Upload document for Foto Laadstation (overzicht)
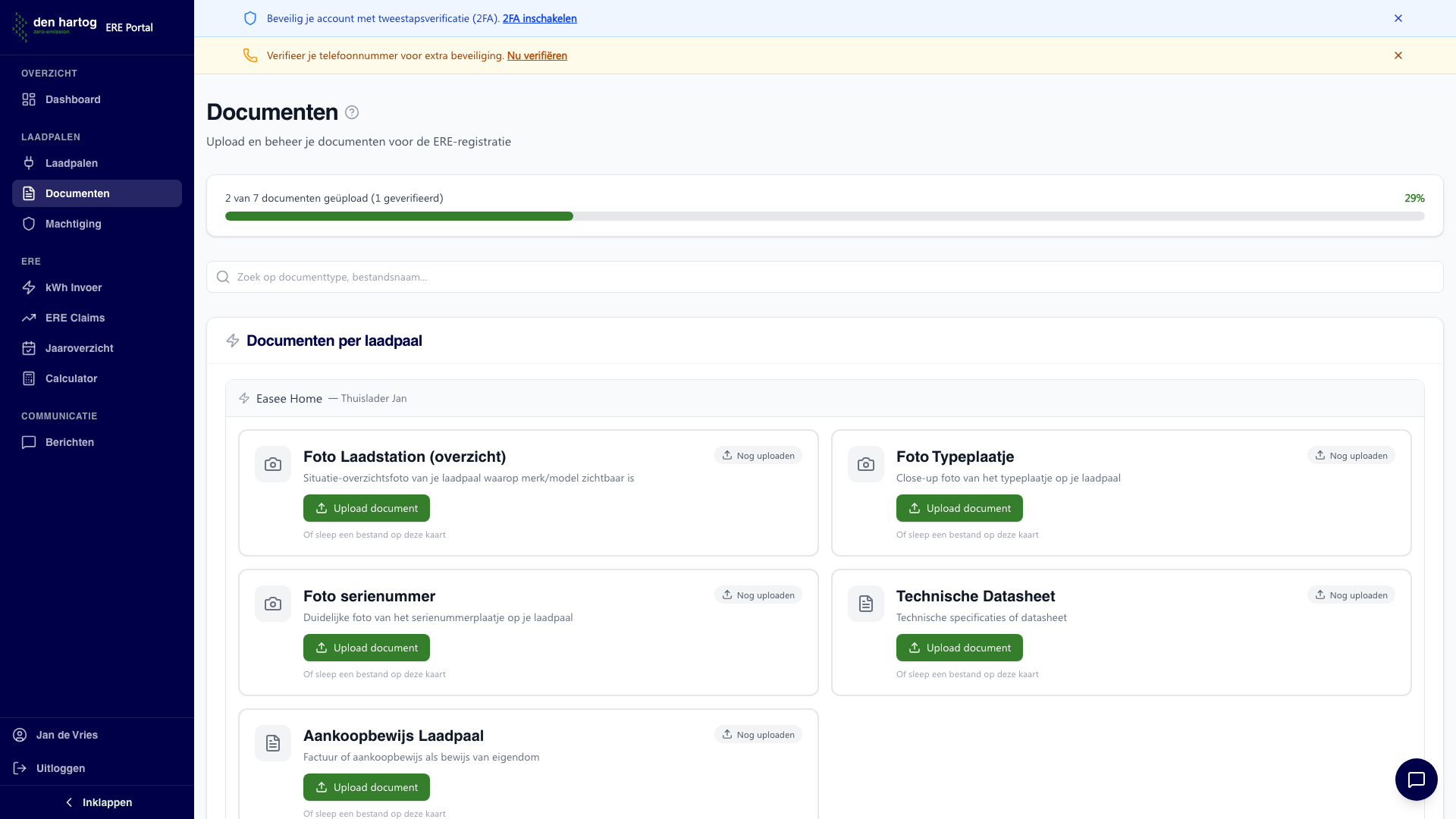 click(366, 508)
